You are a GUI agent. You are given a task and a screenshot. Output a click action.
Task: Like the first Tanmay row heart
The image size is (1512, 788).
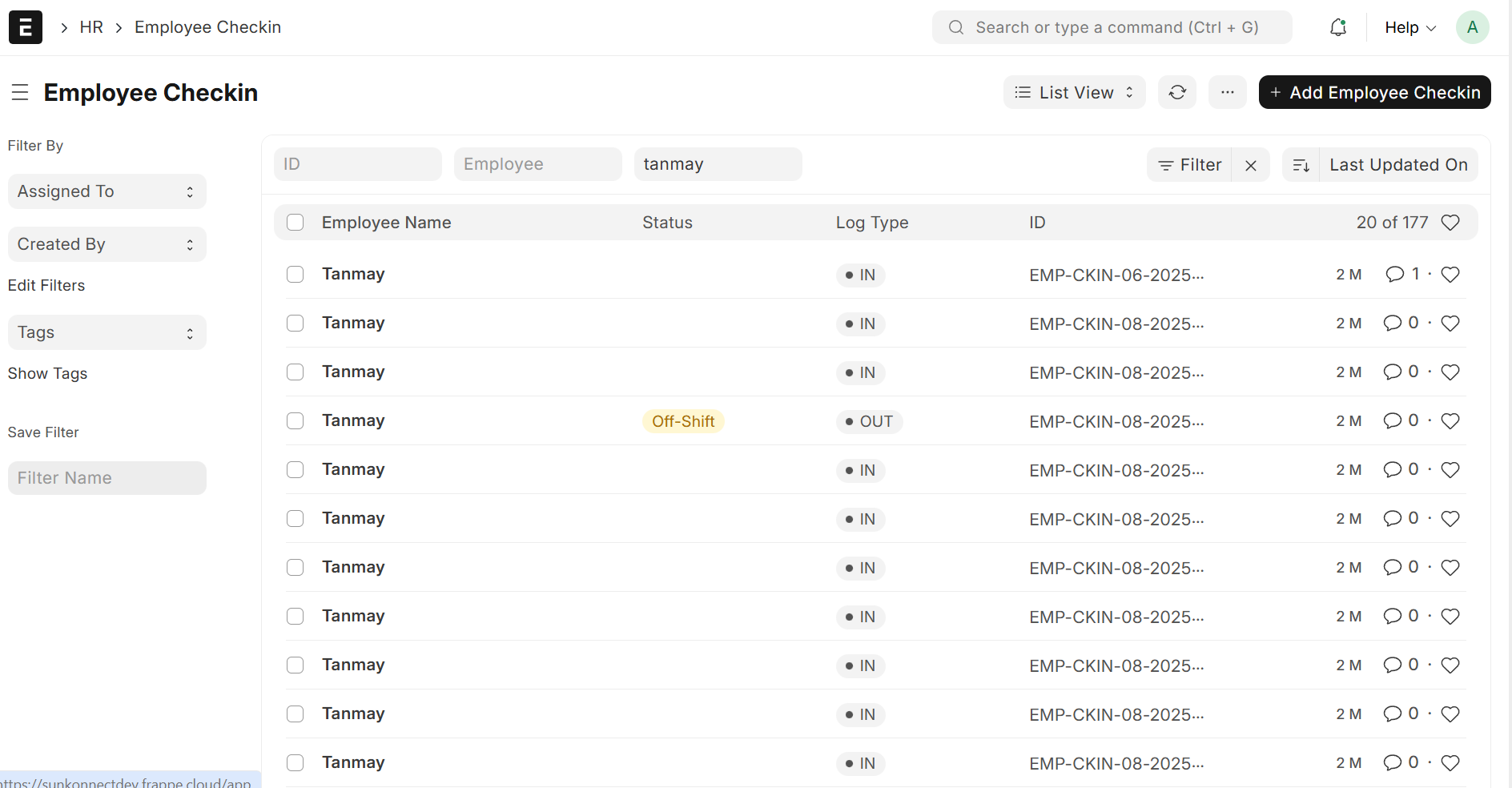point(1450,275)
